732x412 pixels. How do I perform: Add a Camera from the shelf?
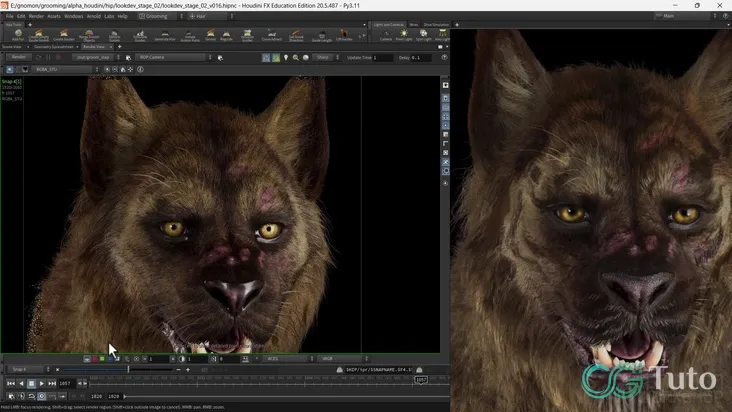386,35
